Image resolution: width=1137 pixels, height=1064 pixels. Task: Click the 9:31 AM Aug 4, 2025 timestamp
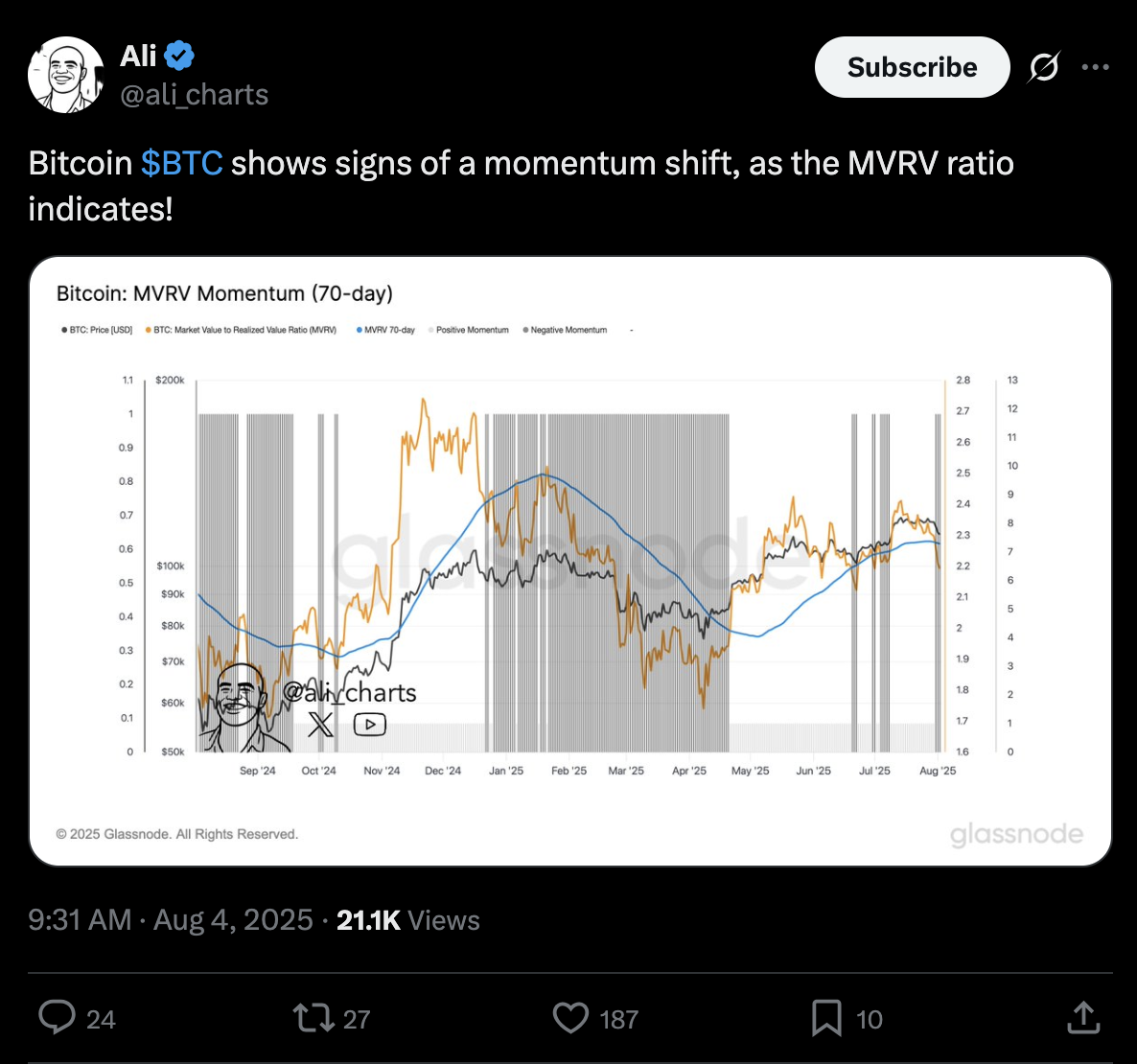tap(171, 920)
